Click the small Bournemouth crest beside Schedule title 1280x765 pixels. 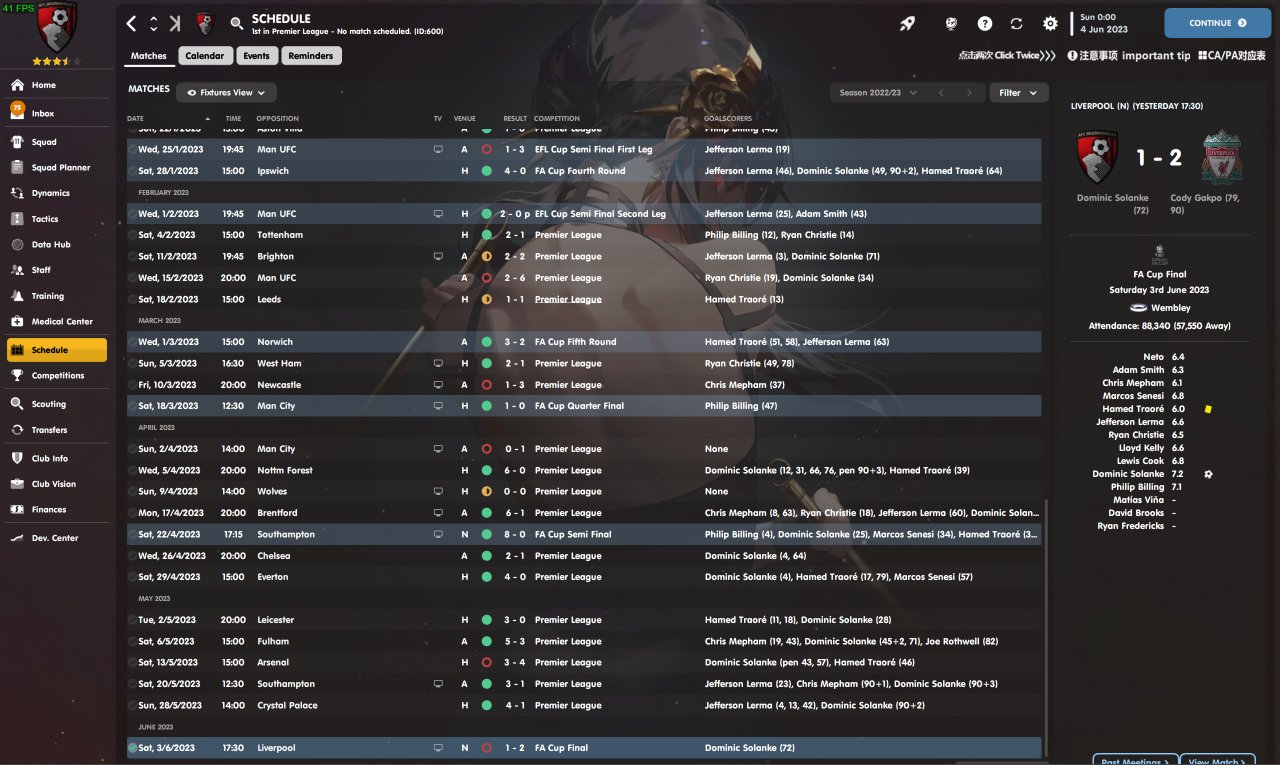(204, 23)
